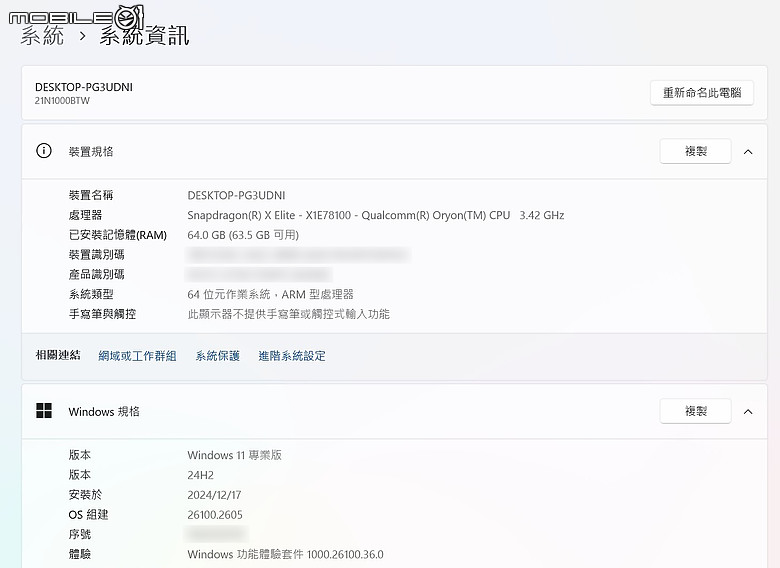Select the OS build 26100.2605
Screen dimensions: 780x568
[x=215, y=515]
